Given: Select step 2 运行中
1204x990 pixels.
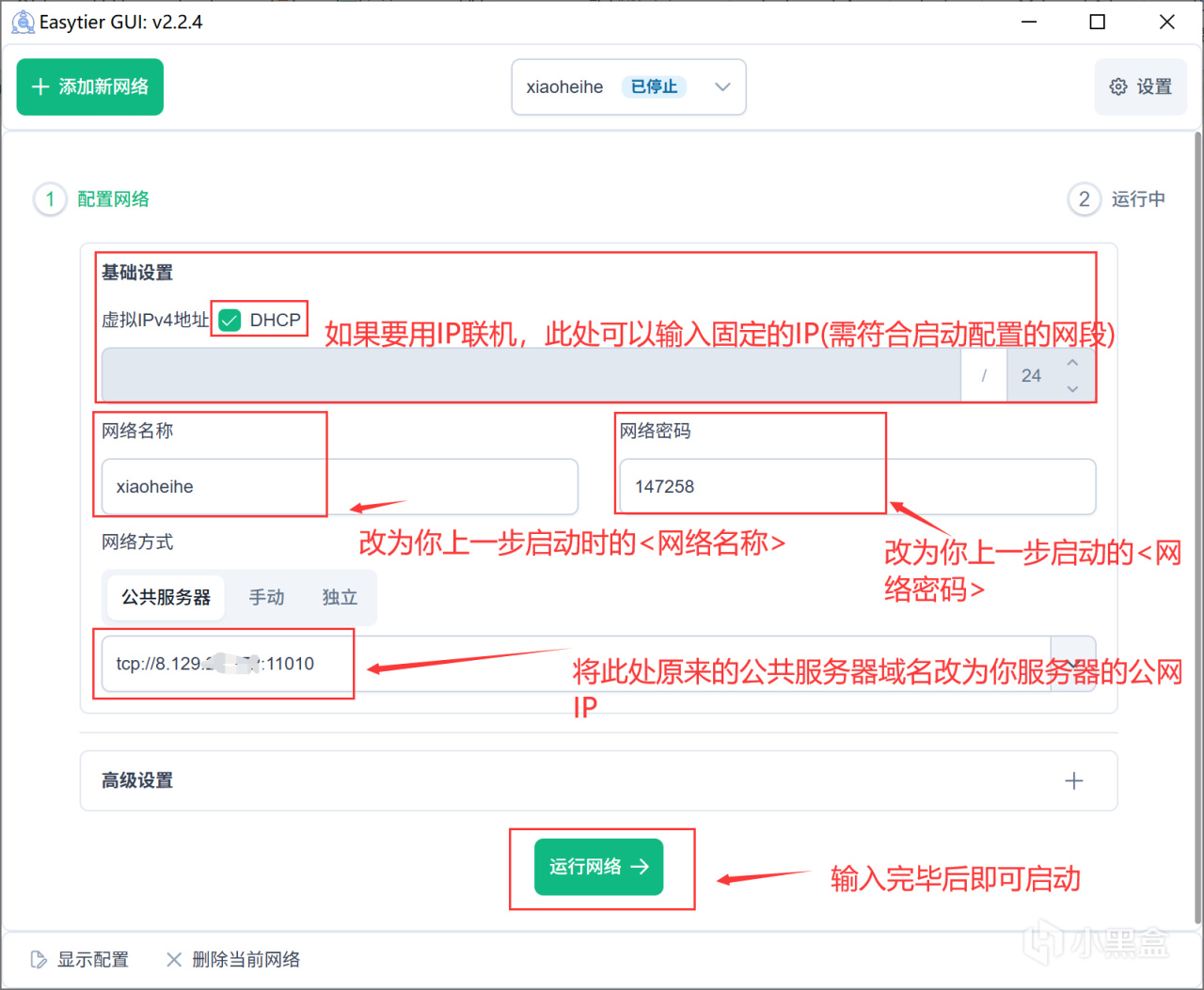Looking at the screenshot, I should (1117, 198).
